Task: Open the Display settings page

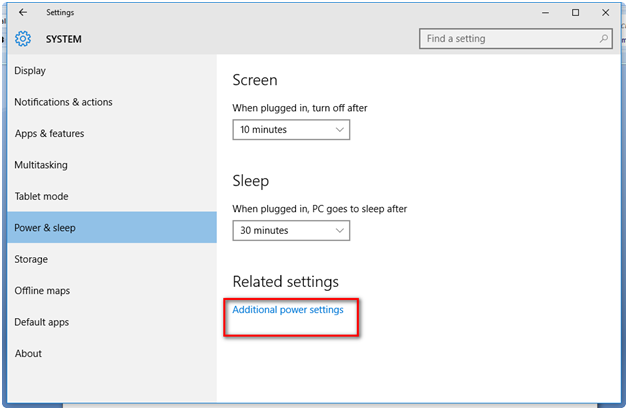Action: click(x=30, y=71)
